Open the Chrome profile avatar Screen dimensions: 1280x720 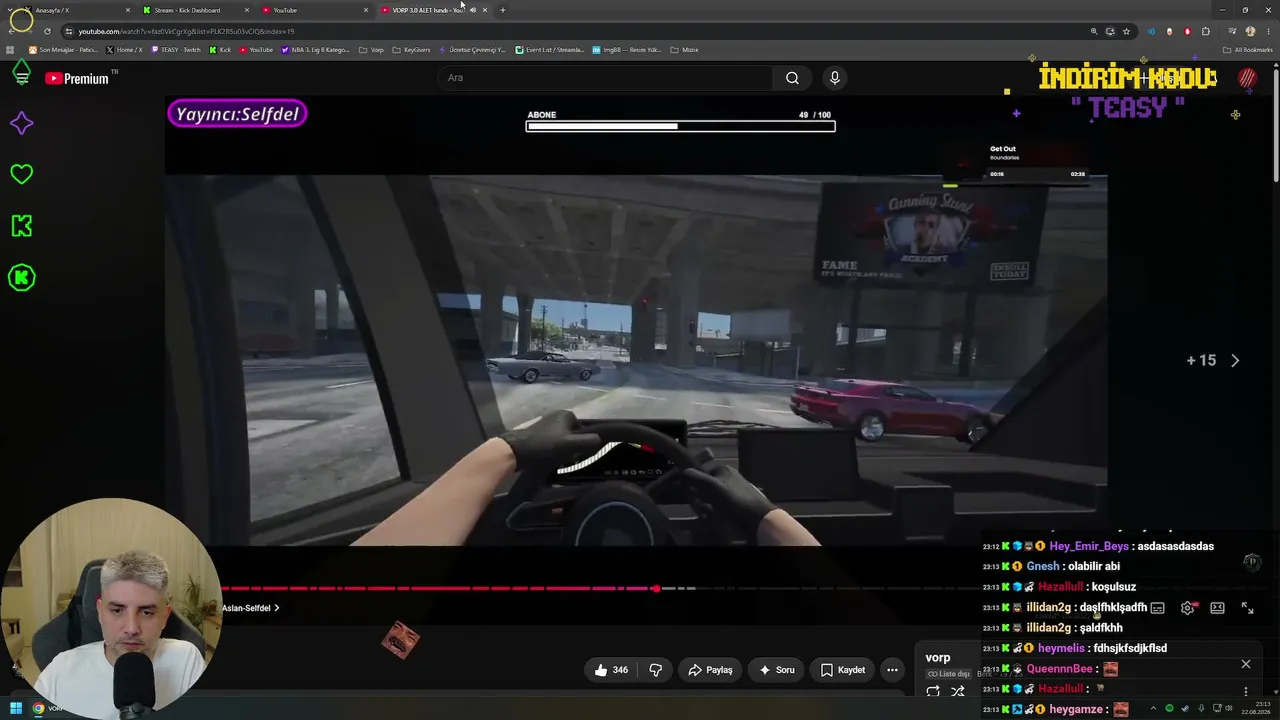(1250, 31)
